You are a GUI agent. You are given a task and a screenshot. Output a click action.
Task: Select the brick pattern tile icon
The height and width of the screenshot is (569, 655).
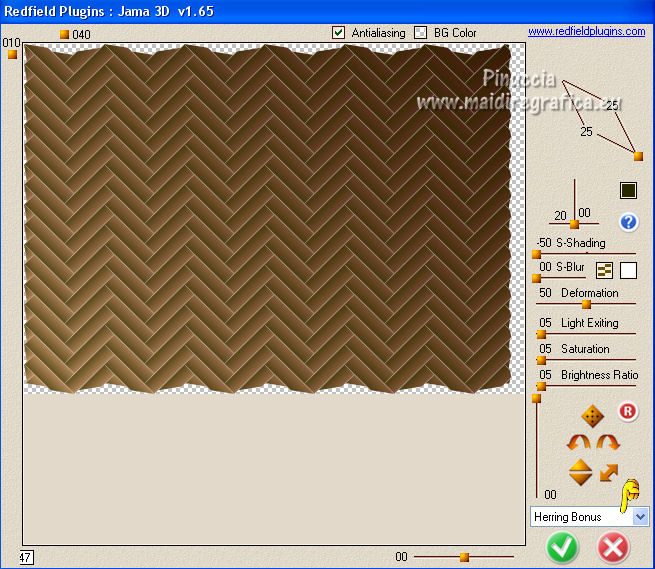tap(604, 271)
